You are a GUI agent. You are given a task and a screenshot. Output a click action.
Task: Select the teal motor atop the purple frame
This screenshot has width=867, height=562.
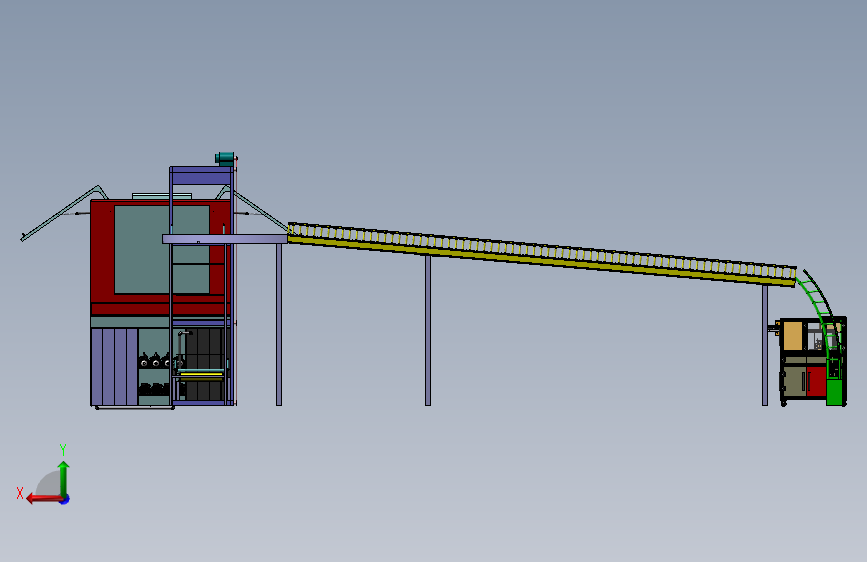pos(225,159)
